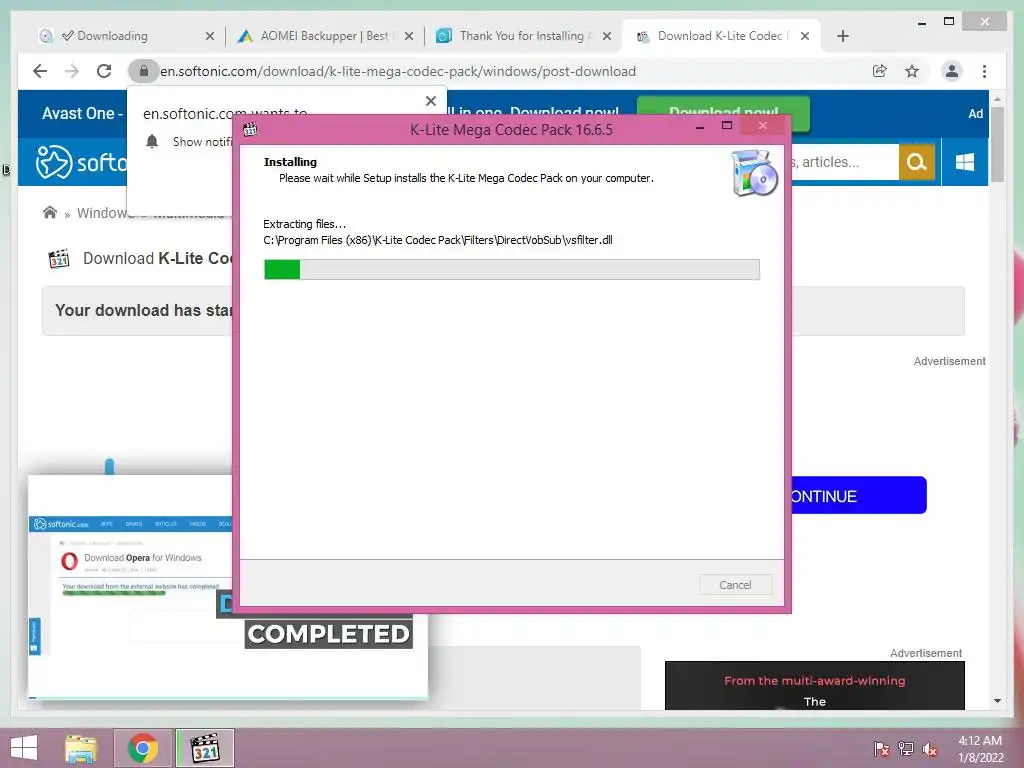
Task: Click the Chrome taskbar icon
Action: 143,748
